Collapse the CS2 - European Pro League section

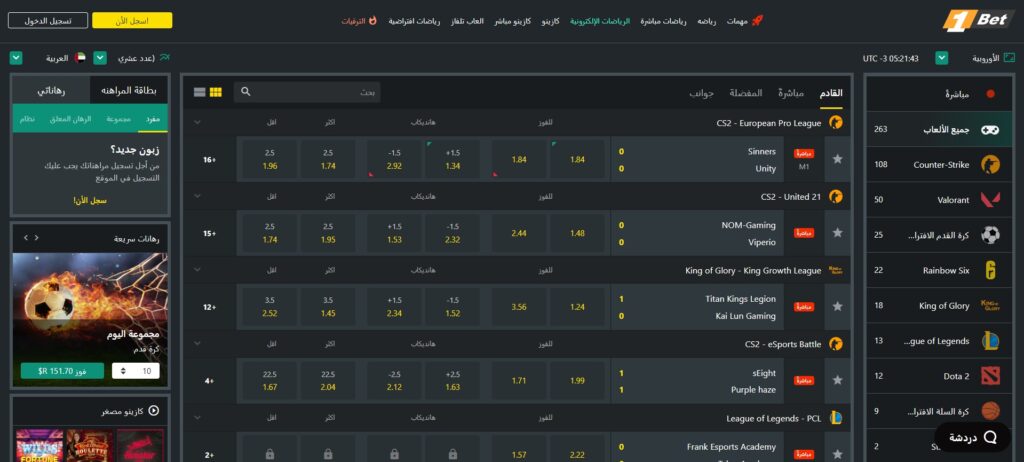click(197, 122)
